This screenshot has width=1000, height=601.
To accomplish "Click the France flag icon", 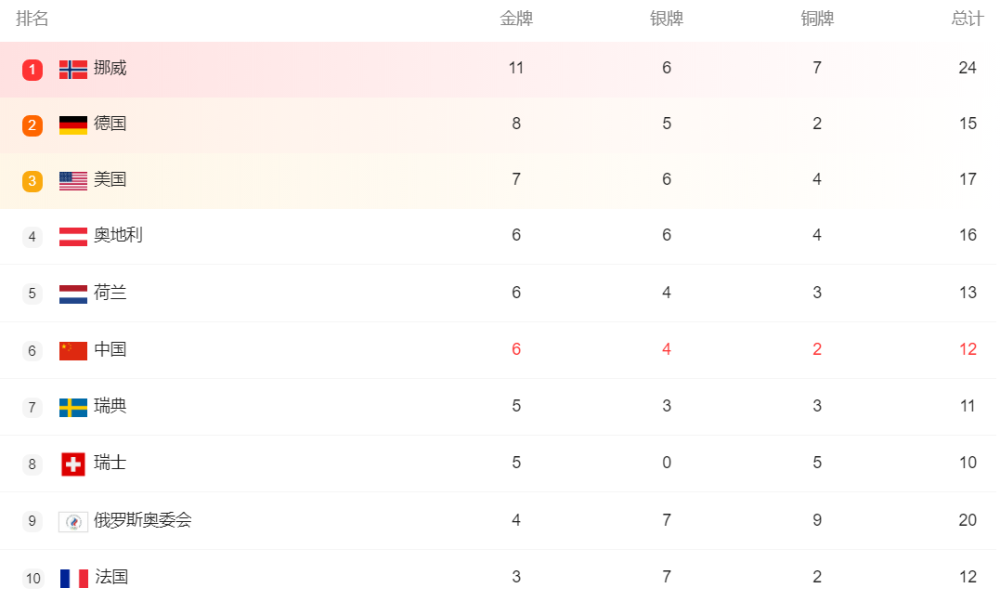I will pos(73,579).
